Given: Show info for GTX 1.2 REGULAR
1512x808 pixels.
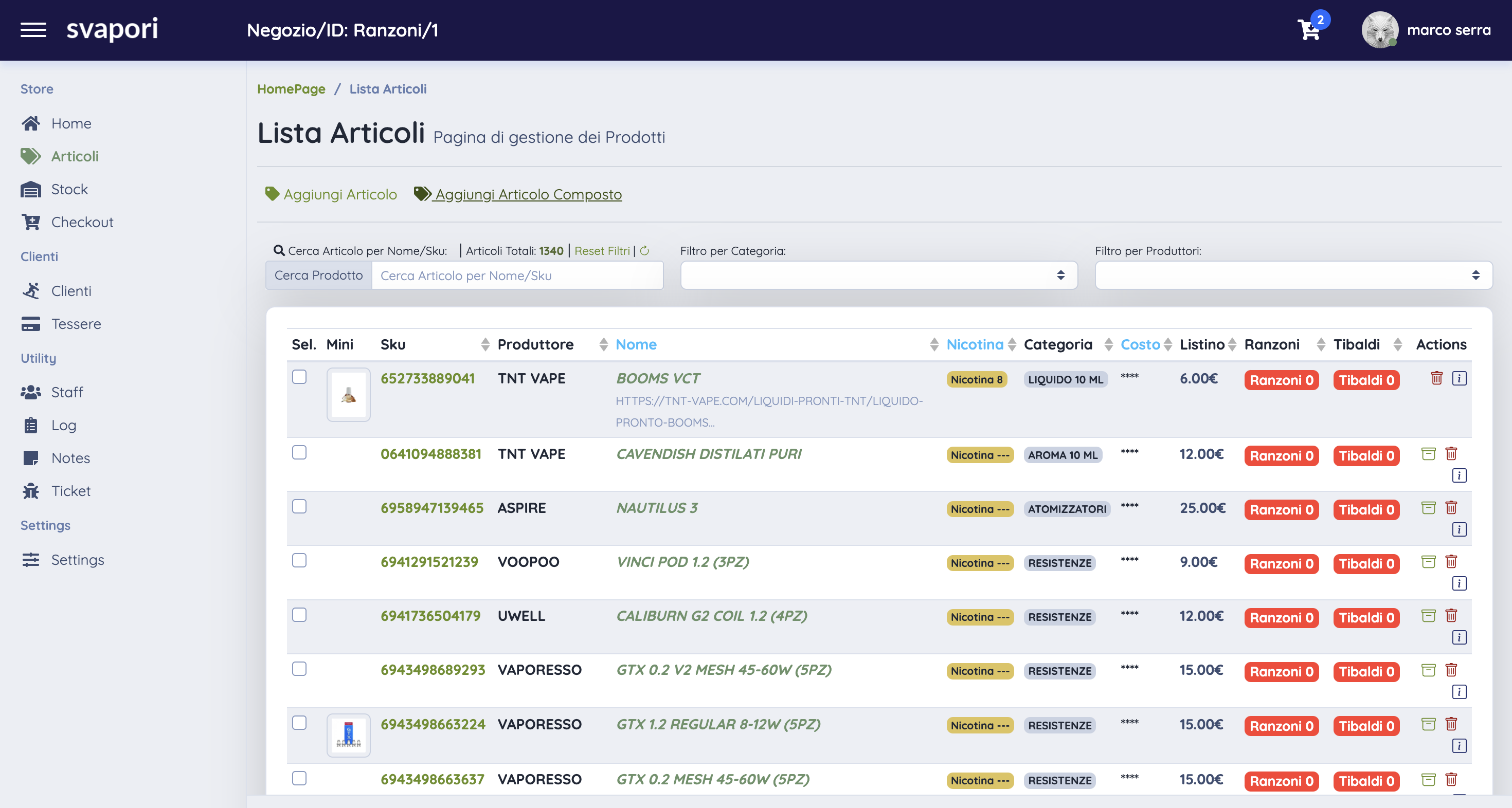Looking at the screenshot, I should pos(1459,746).
